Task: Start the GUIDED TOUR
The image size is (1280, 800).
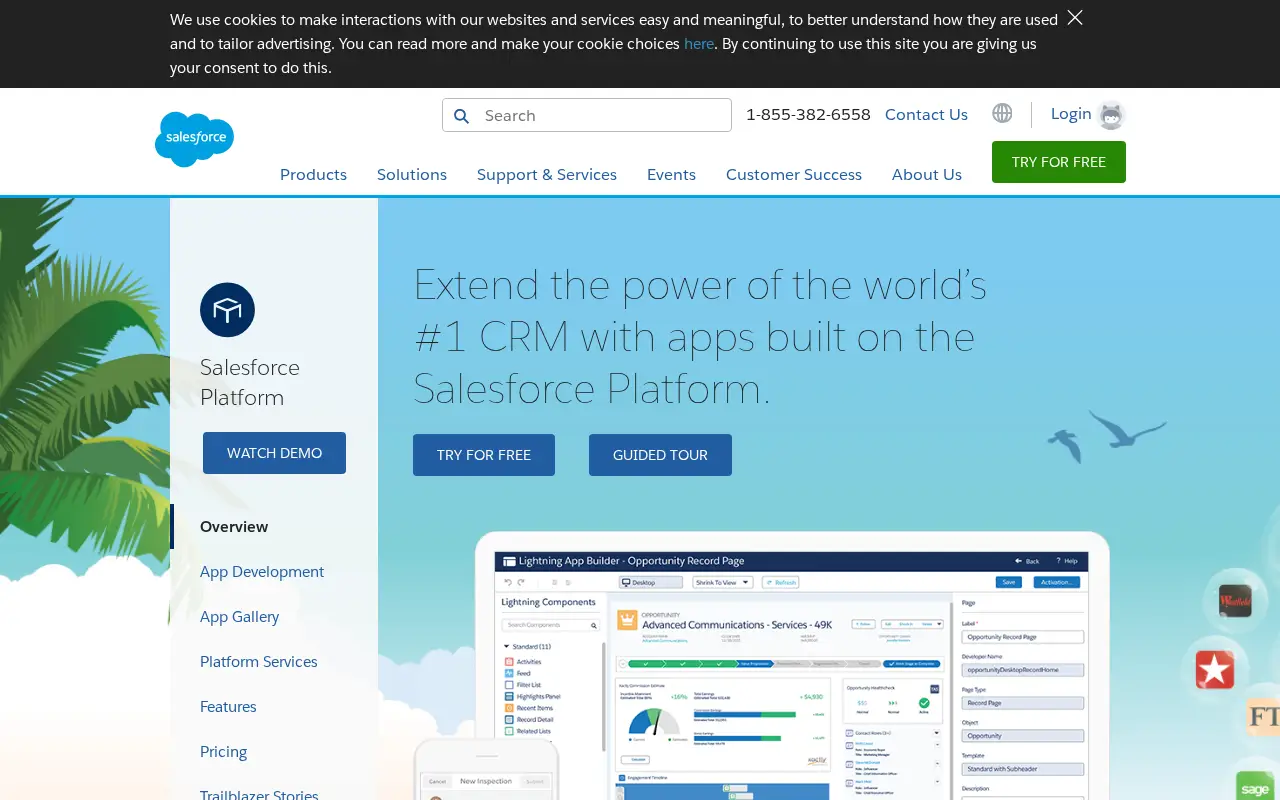Action: (x=660, y=455)
